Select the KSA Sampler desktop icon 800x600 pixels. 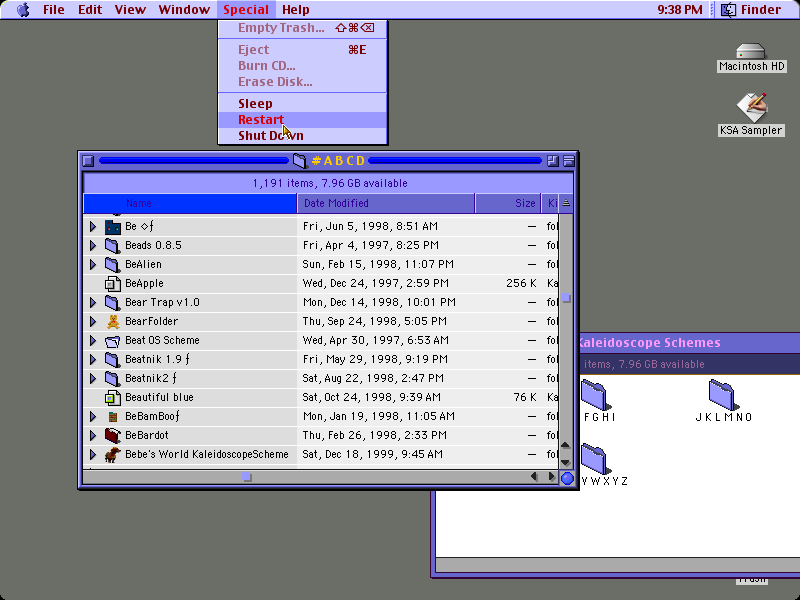pyautogui.click(x=752, y=107)
